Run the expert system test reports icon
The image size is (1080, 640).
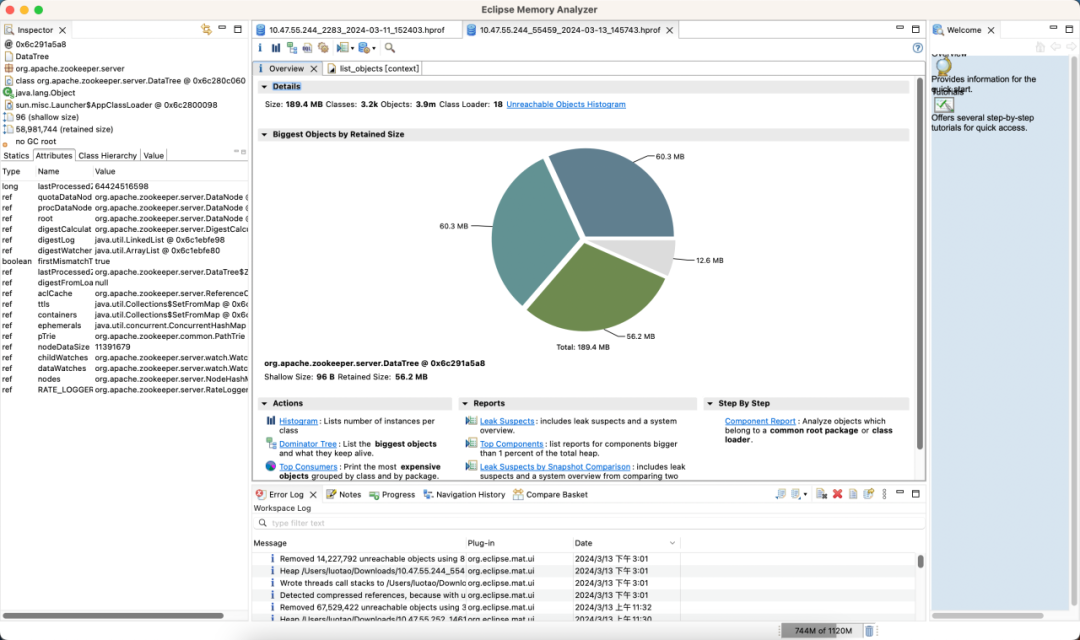342,48
